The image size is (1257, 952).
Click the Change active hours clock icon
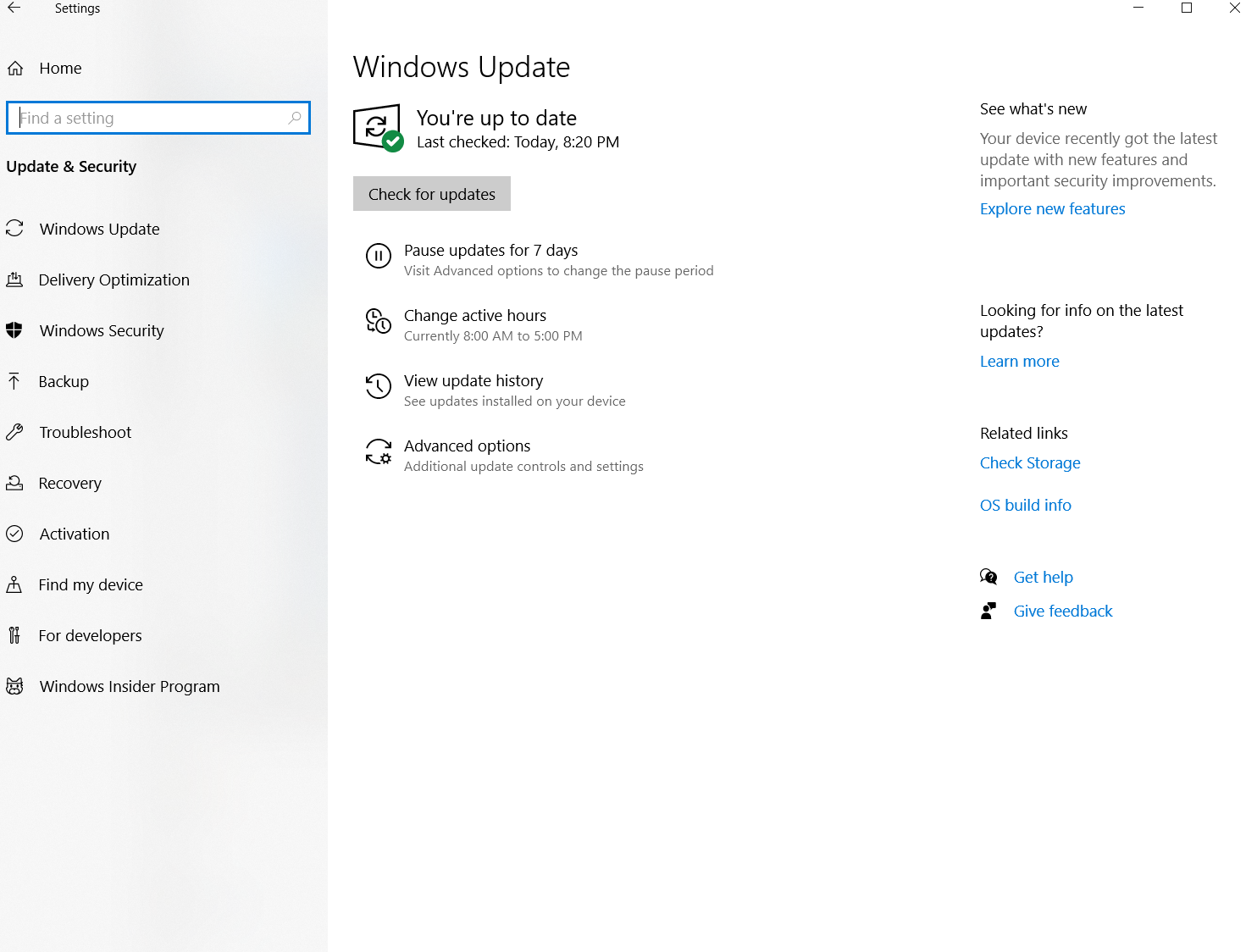[x=378, y=320]
